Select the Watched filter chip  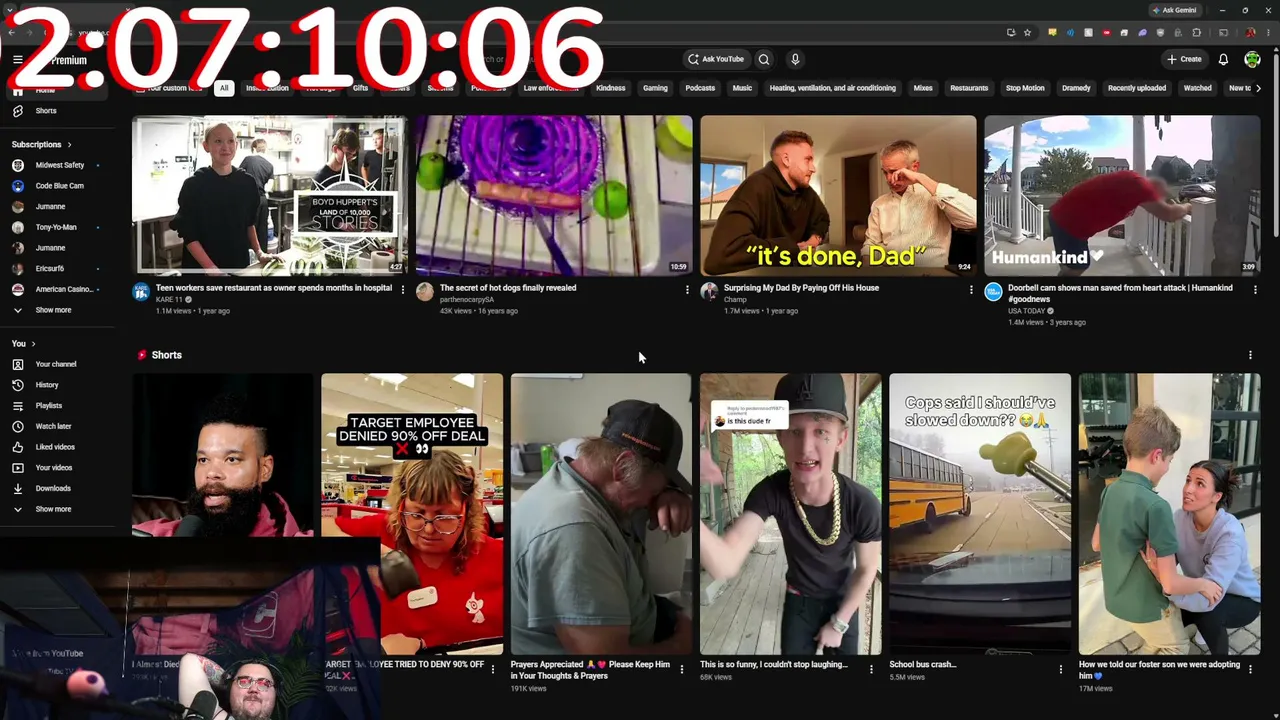(x=1197, y=88)
